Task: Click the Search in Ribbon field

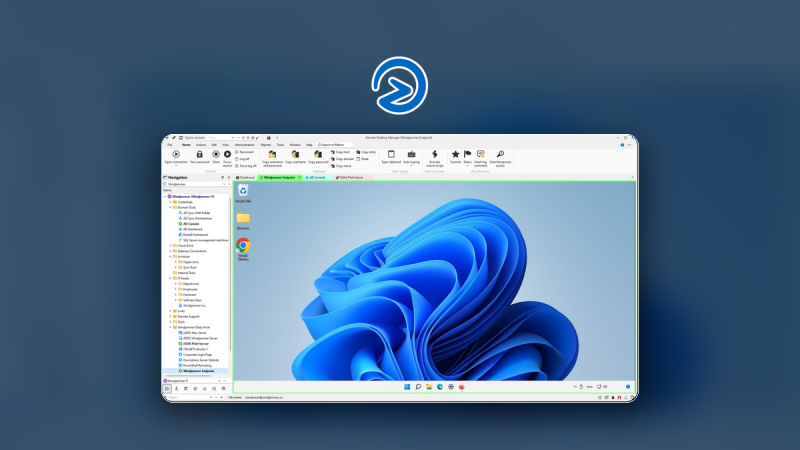Action: 334,145
